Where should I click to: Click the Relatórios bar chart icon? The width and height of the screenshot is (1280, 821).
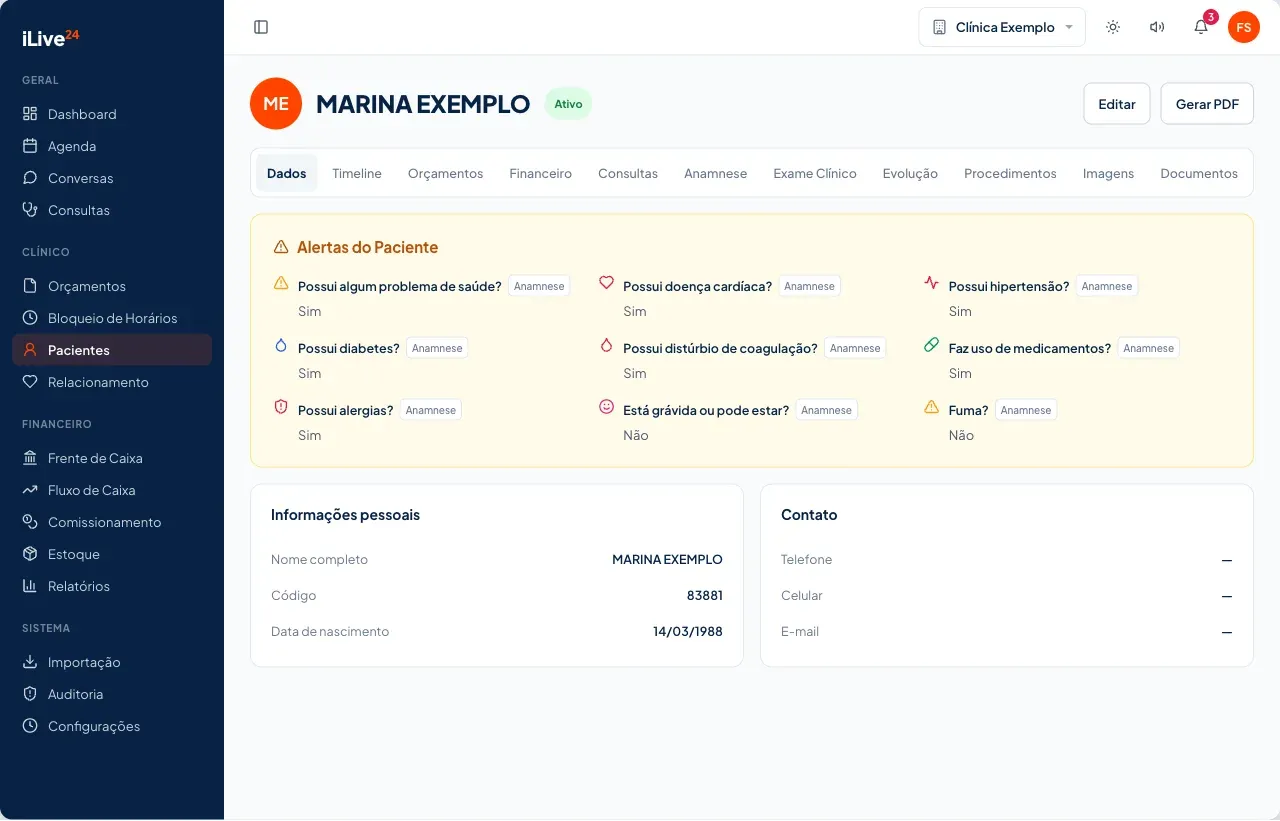coord(30,586)
